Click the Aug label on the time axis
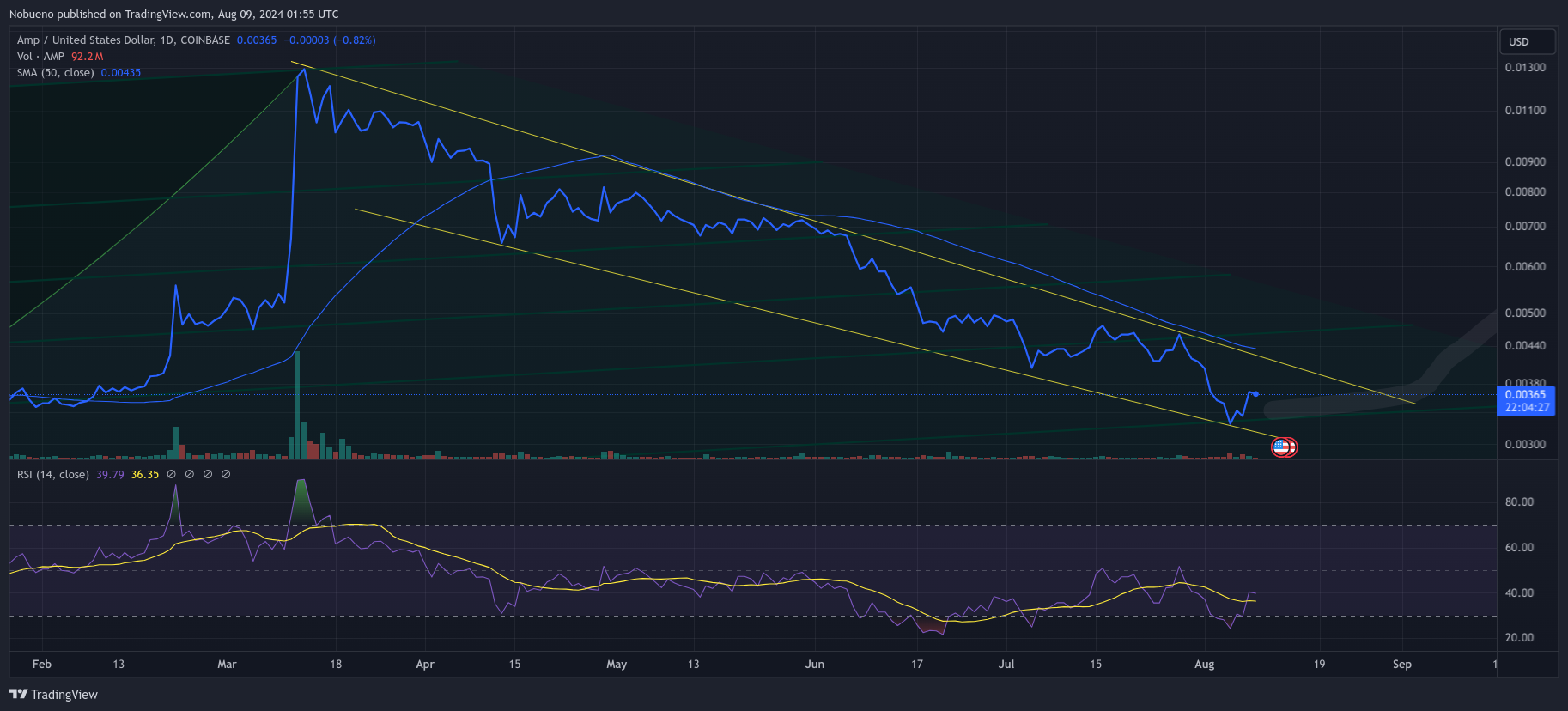The image size is (1568, 711). click(1205, 664)
